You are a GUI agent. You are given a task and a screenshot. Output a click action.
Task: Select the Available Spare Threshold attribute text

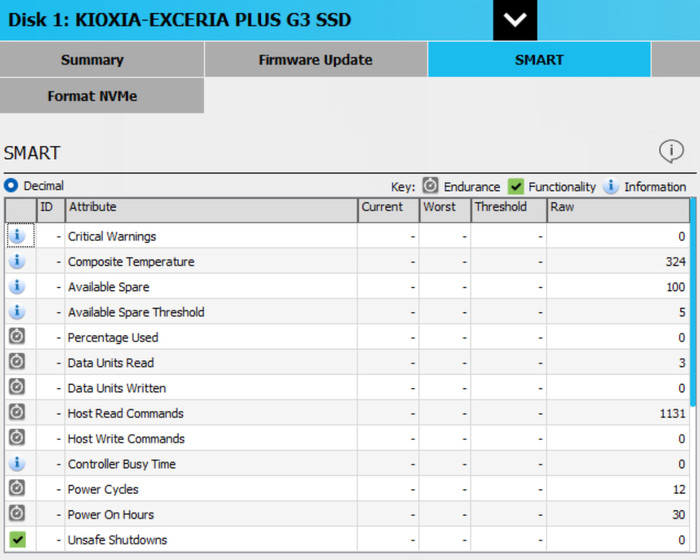[x=136, y=312]
